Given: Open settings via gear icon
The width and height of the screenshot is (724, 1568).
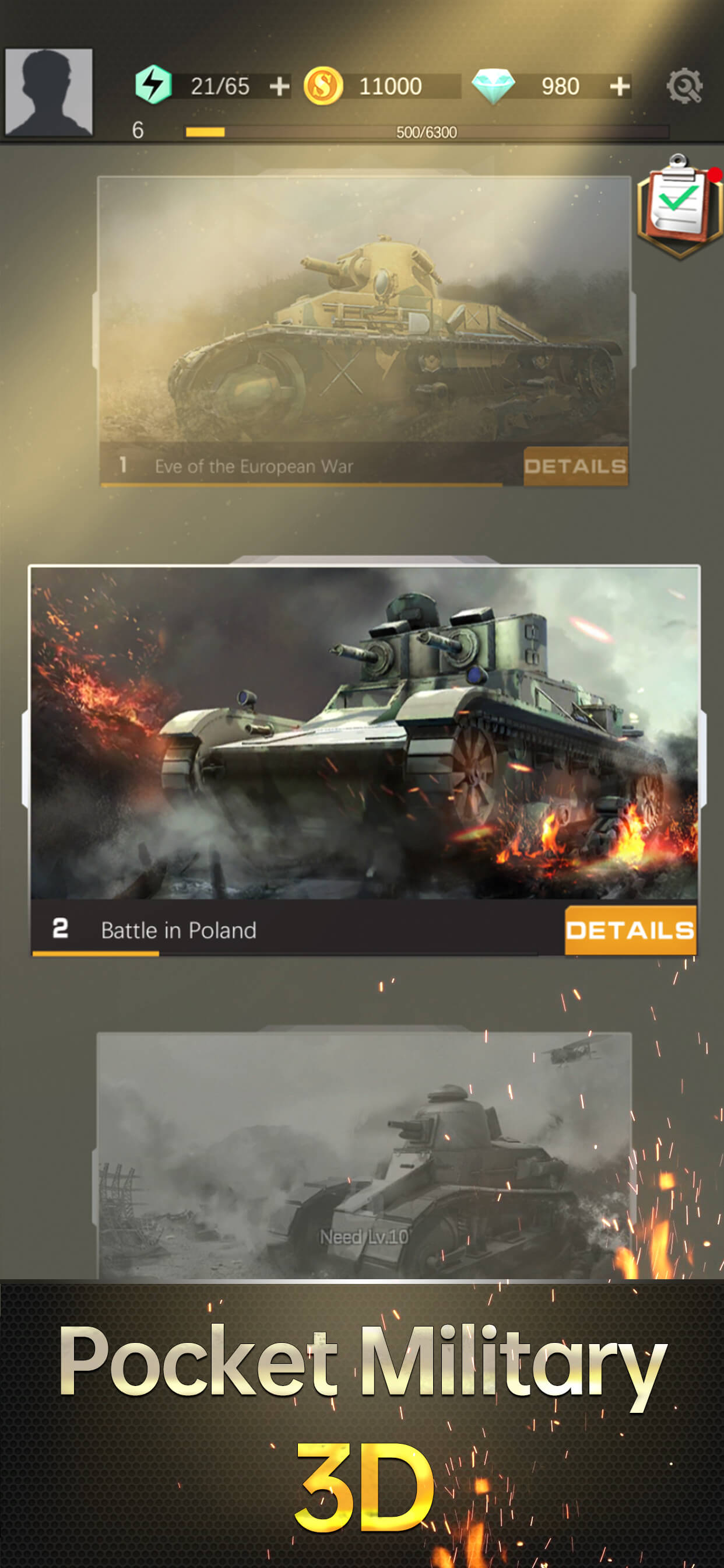Looking at the screenshot, I should coord(684,86).
